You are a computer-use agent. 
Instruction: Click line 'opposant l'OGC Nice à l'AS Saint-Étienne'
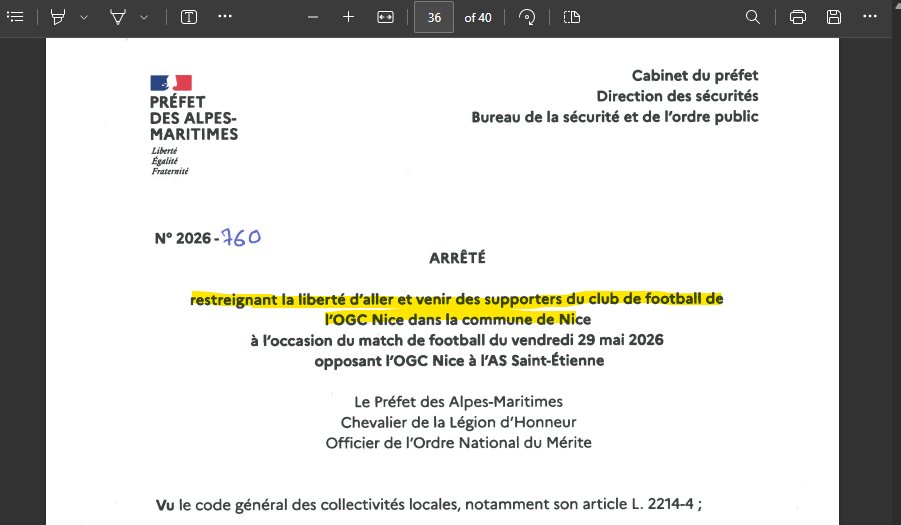point(459,361)
